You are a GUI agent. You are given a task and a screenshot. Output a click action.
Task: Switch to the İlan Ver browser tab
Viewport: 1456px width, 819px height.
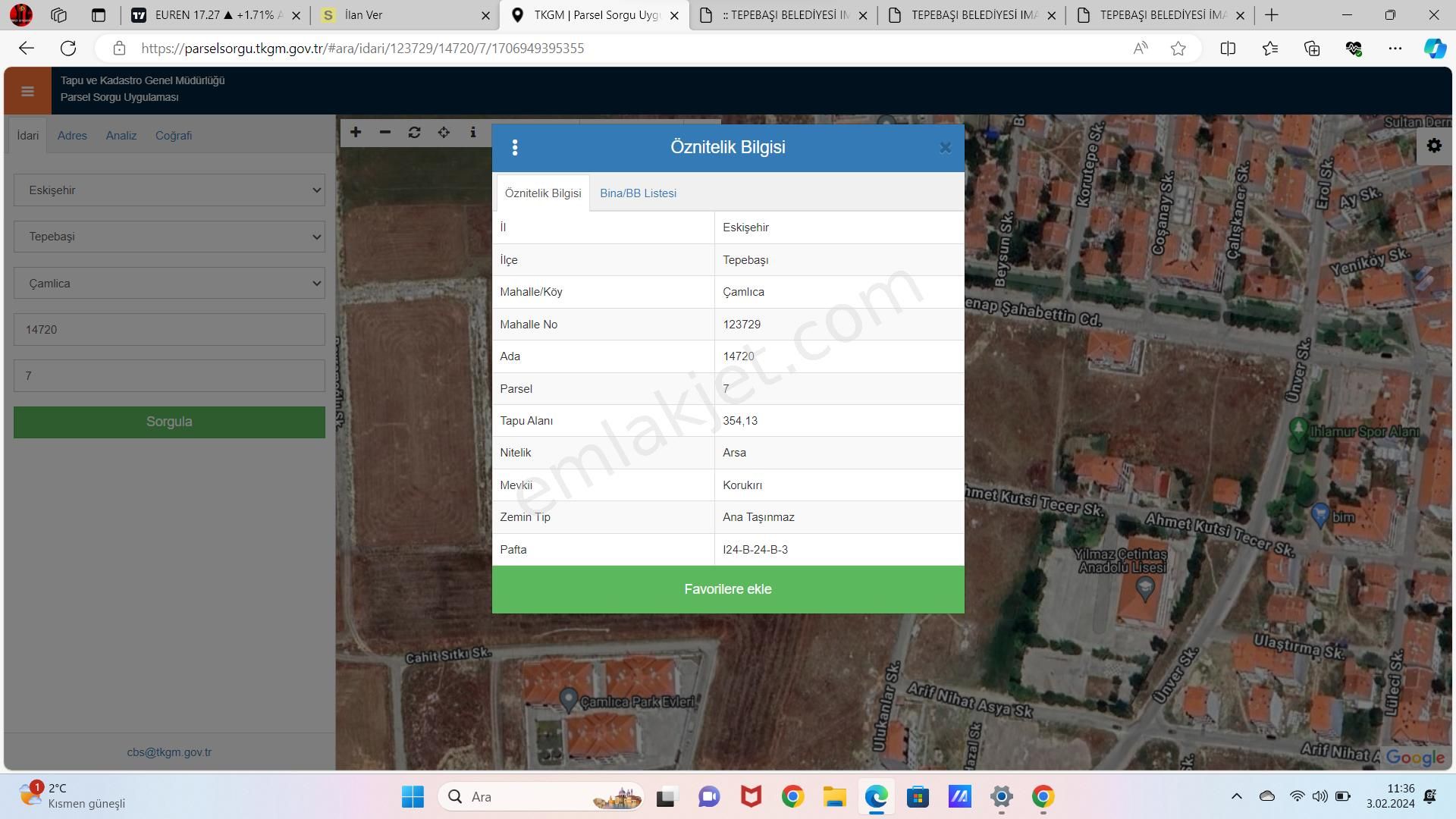tap(404, 15)
